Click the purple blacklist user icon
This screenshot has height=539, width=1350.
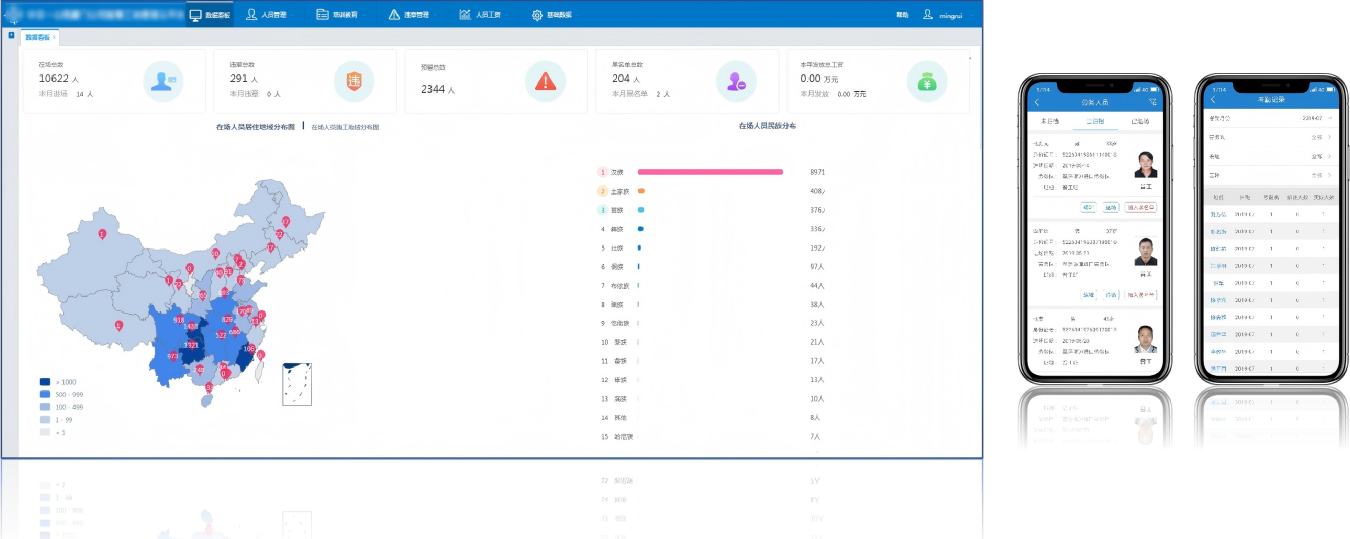pos(736,82)
